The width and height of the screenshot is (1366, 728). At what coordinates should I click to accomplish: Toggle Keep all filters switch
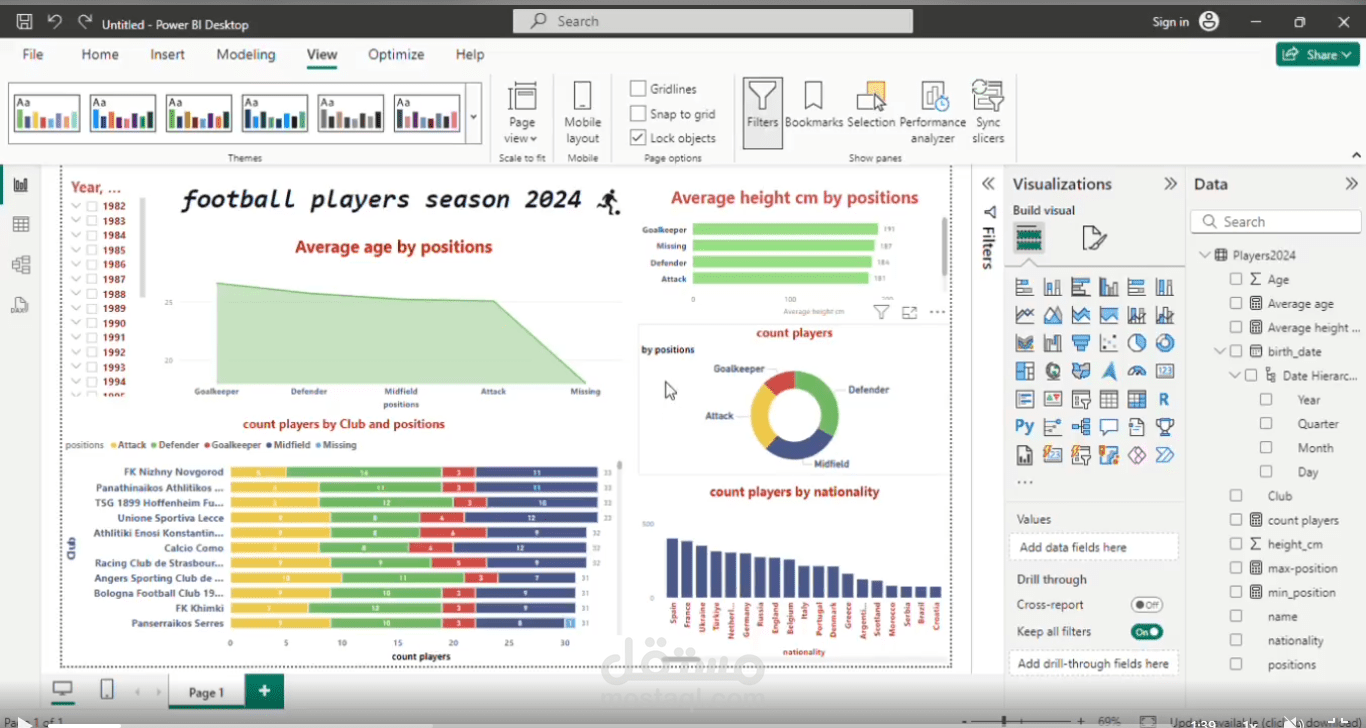1146,632
